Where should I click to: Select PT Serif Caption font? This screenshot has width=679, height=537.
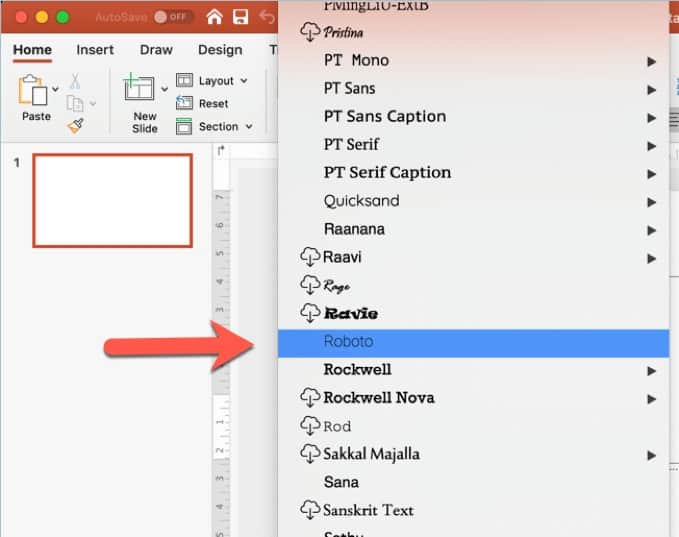tap(473, 174)
